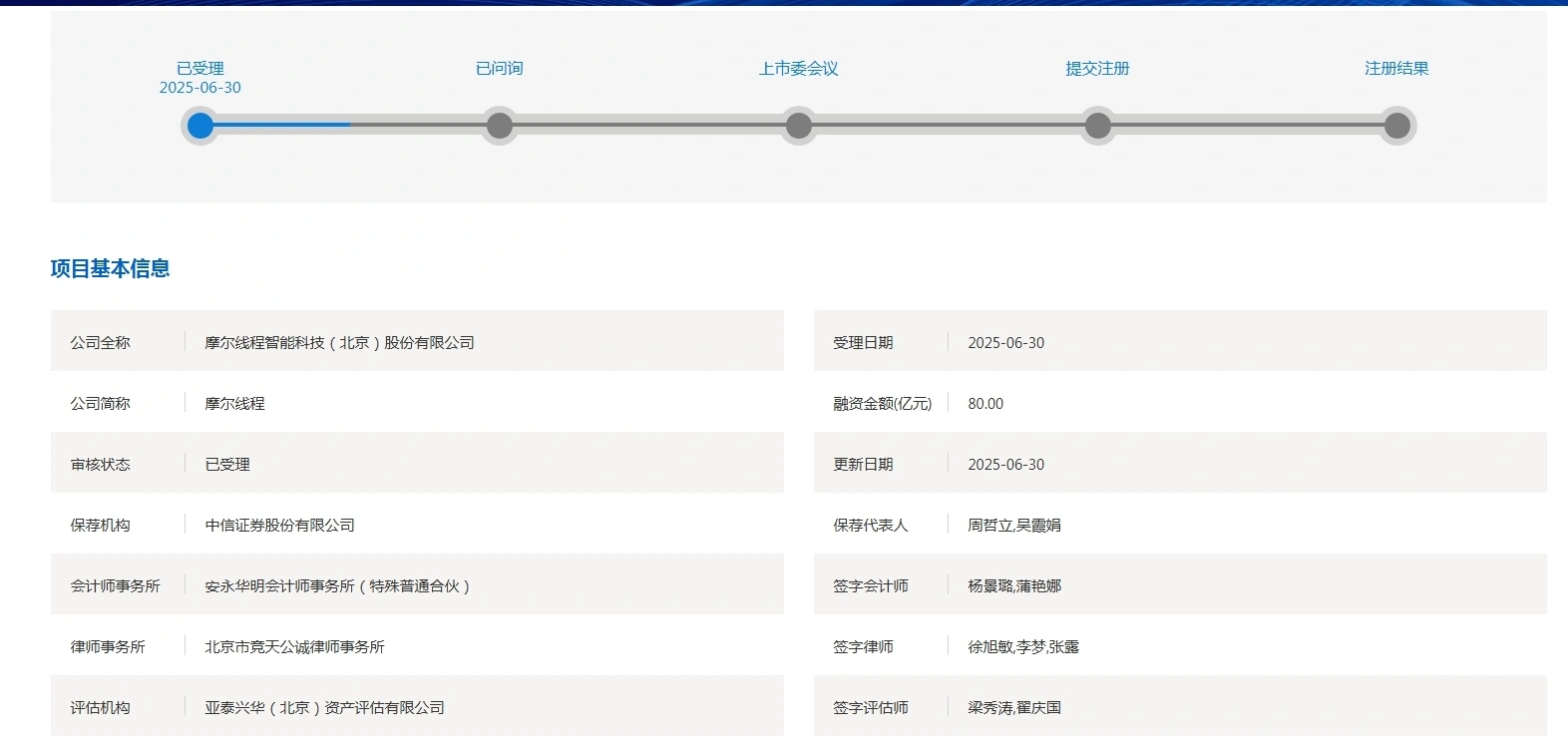
Task: Click law firm 北京市竞天公诚律师事务所
Action: coord(294,646)
